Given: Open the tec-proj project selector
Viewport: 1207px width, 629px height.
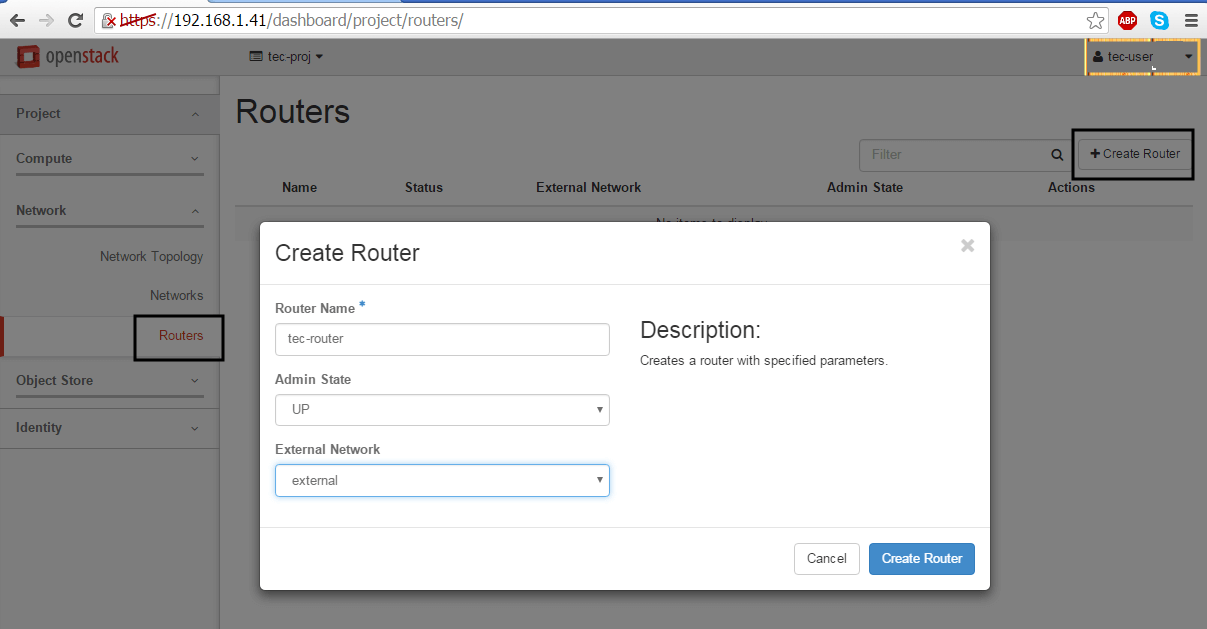Looking at the screenshot, I should coord(286,57).
